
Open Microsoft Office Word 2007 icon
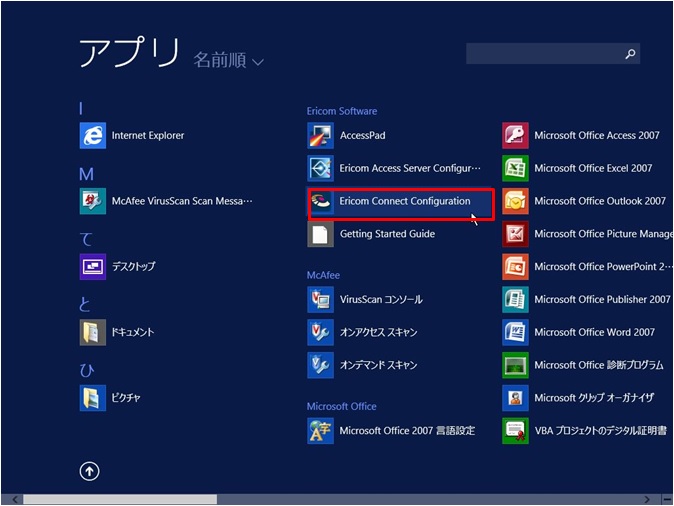click(515, 332)
